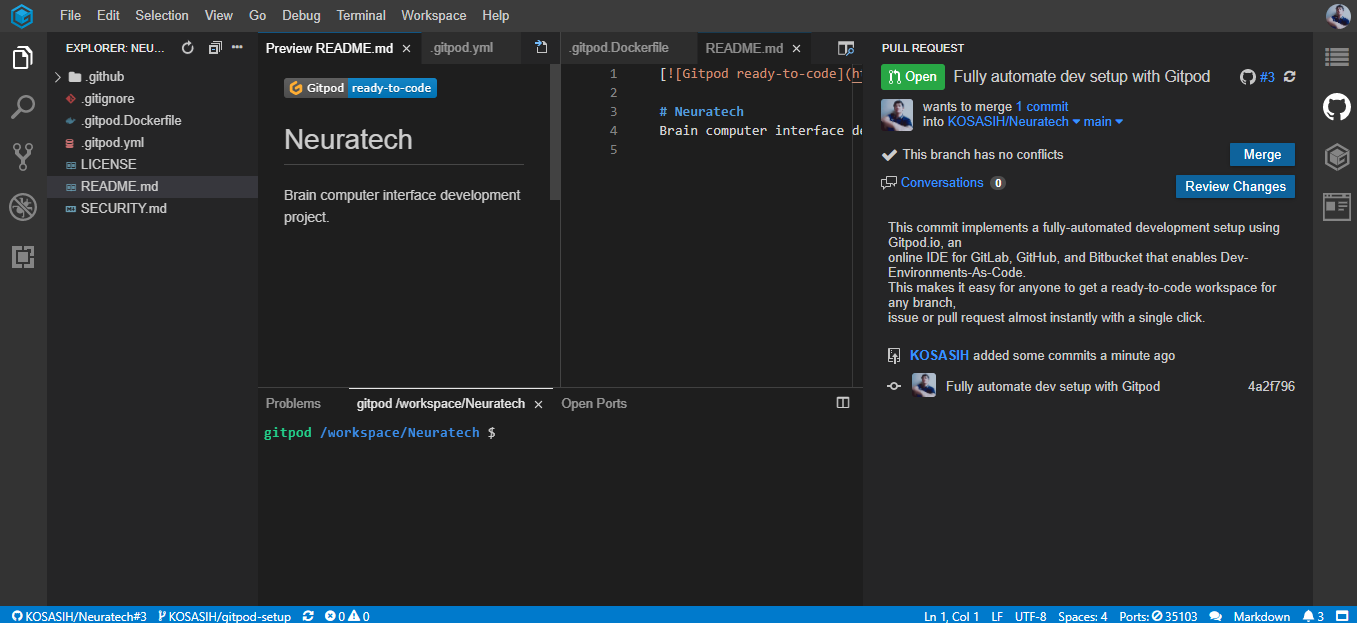This screenshot has height=623, width=1357.
Task: Click KOSASIH/gitpod-setup branch in status bar
Action: 224,616
